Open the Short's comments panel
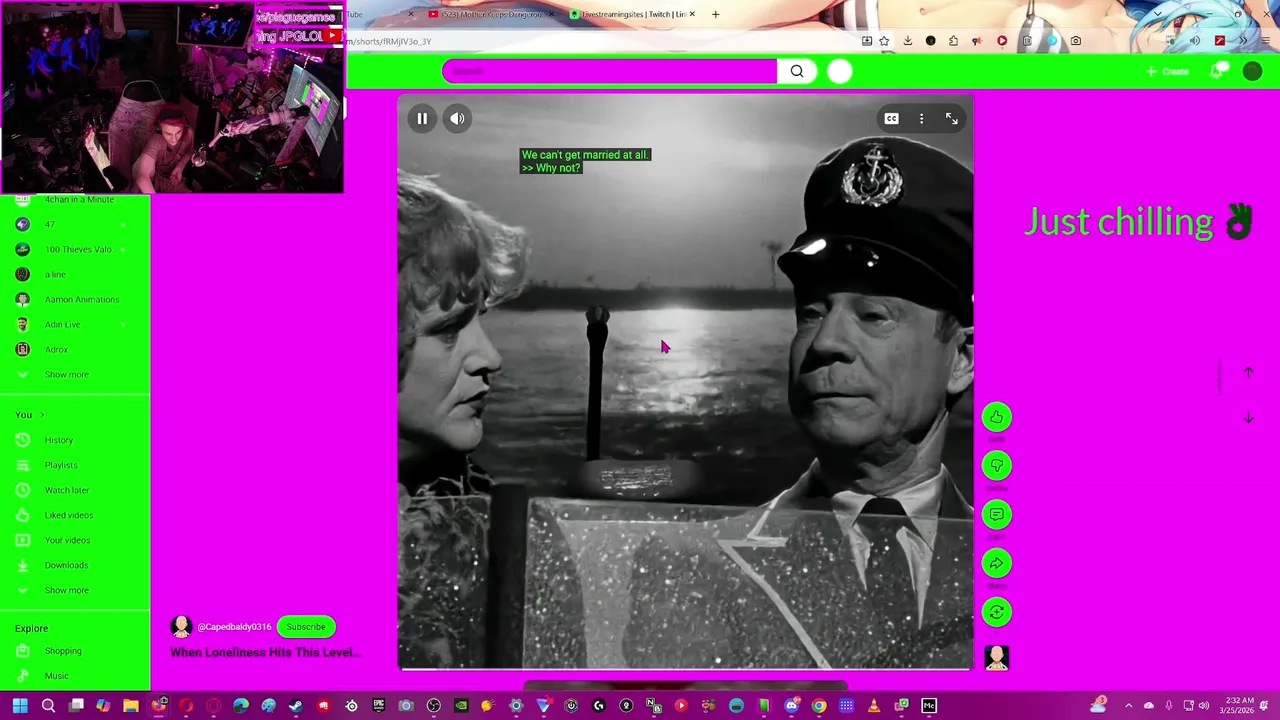Screen dimensions: 1280x720 (996, 515)
